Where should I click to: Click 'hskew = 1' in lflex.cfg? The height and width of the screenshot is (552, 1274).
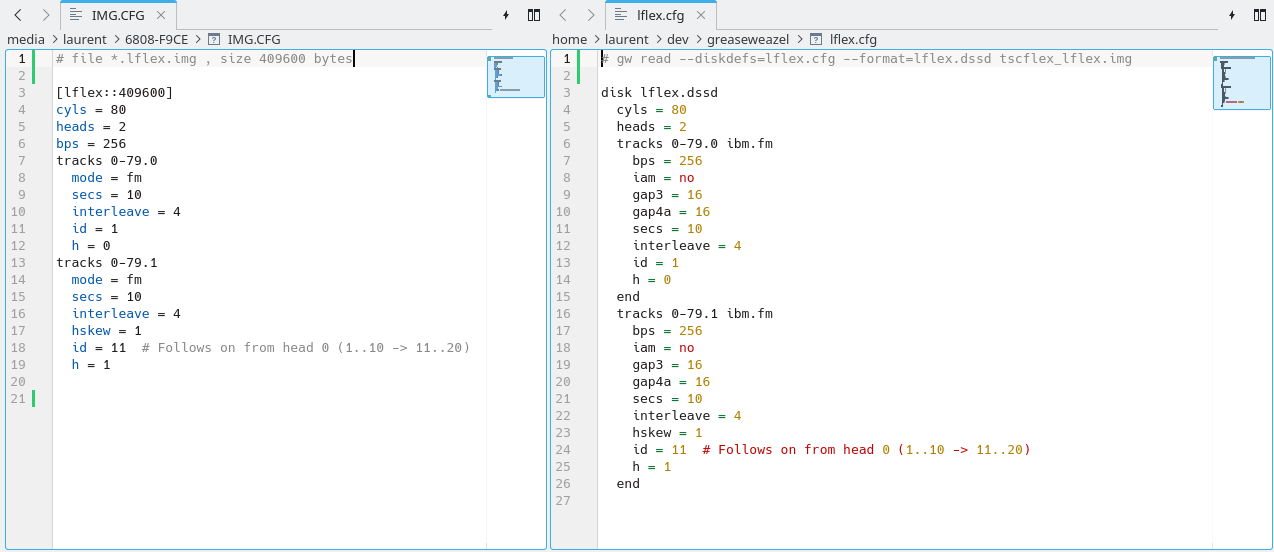pyautogui.click(x=667, y=433)
